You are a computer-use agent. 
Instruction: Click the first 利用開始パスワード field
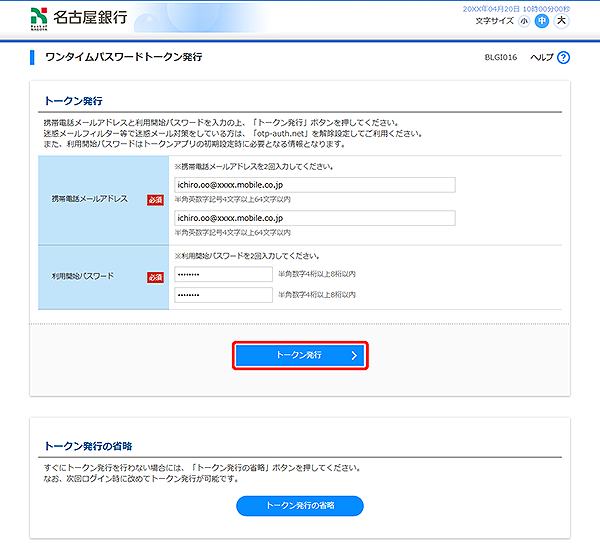tap(222, 273)
